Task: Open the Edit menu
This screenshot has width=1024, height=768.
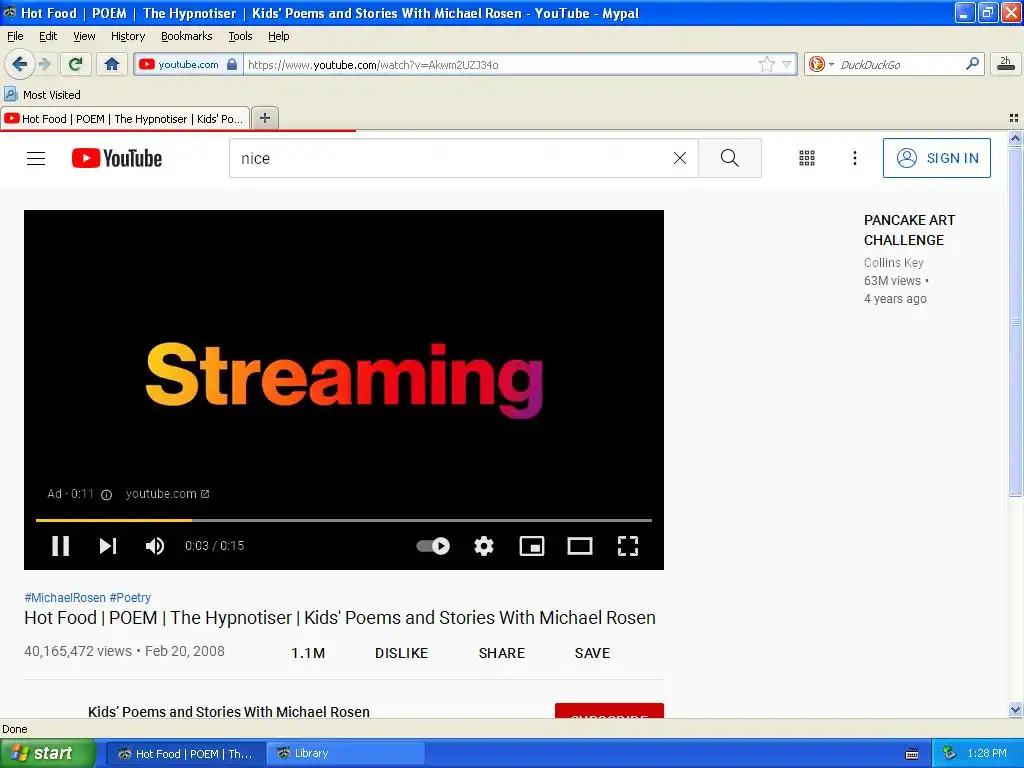Action: coord(48,36)
